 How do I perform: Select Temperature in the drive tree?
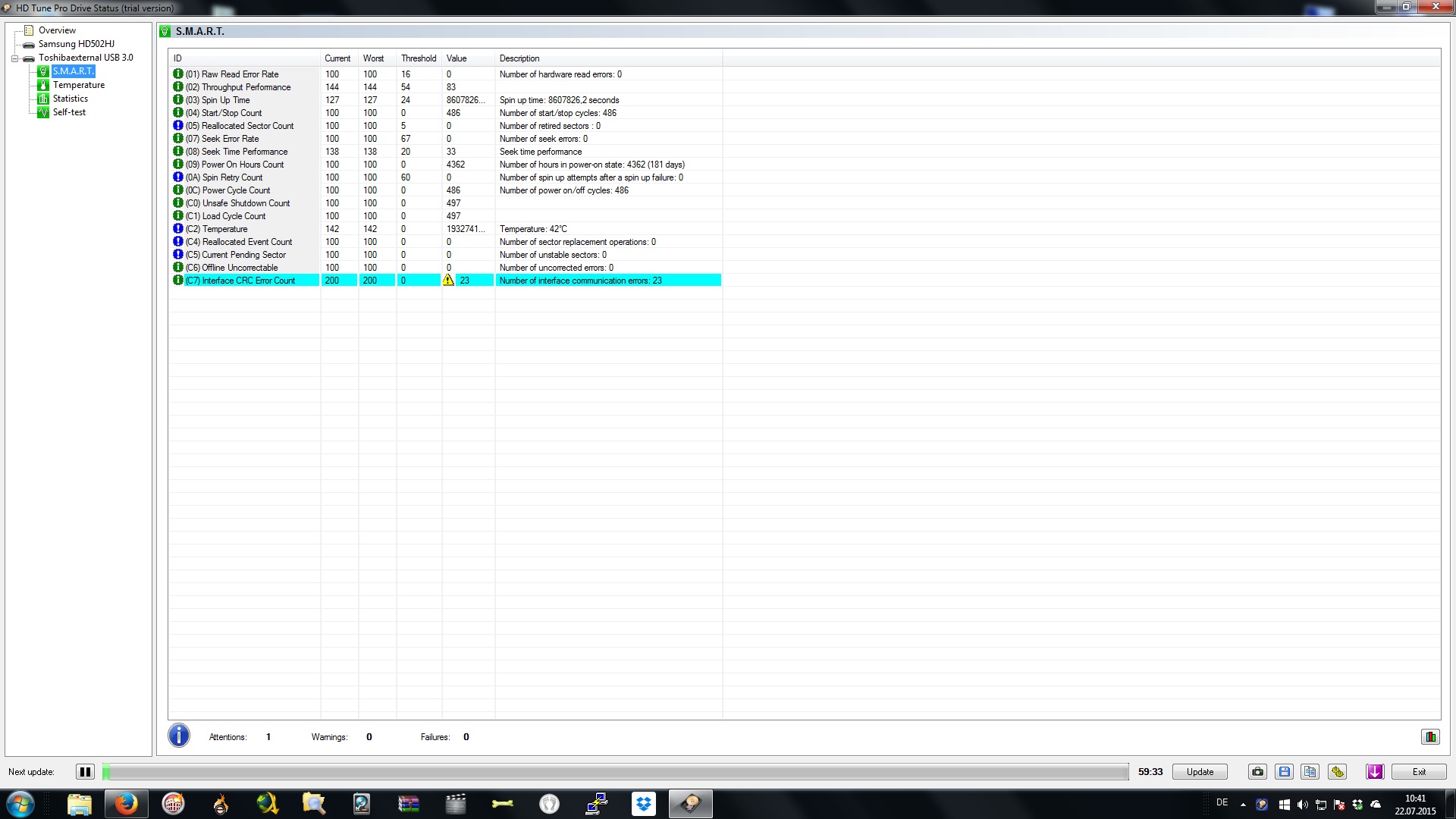[79, 85]
